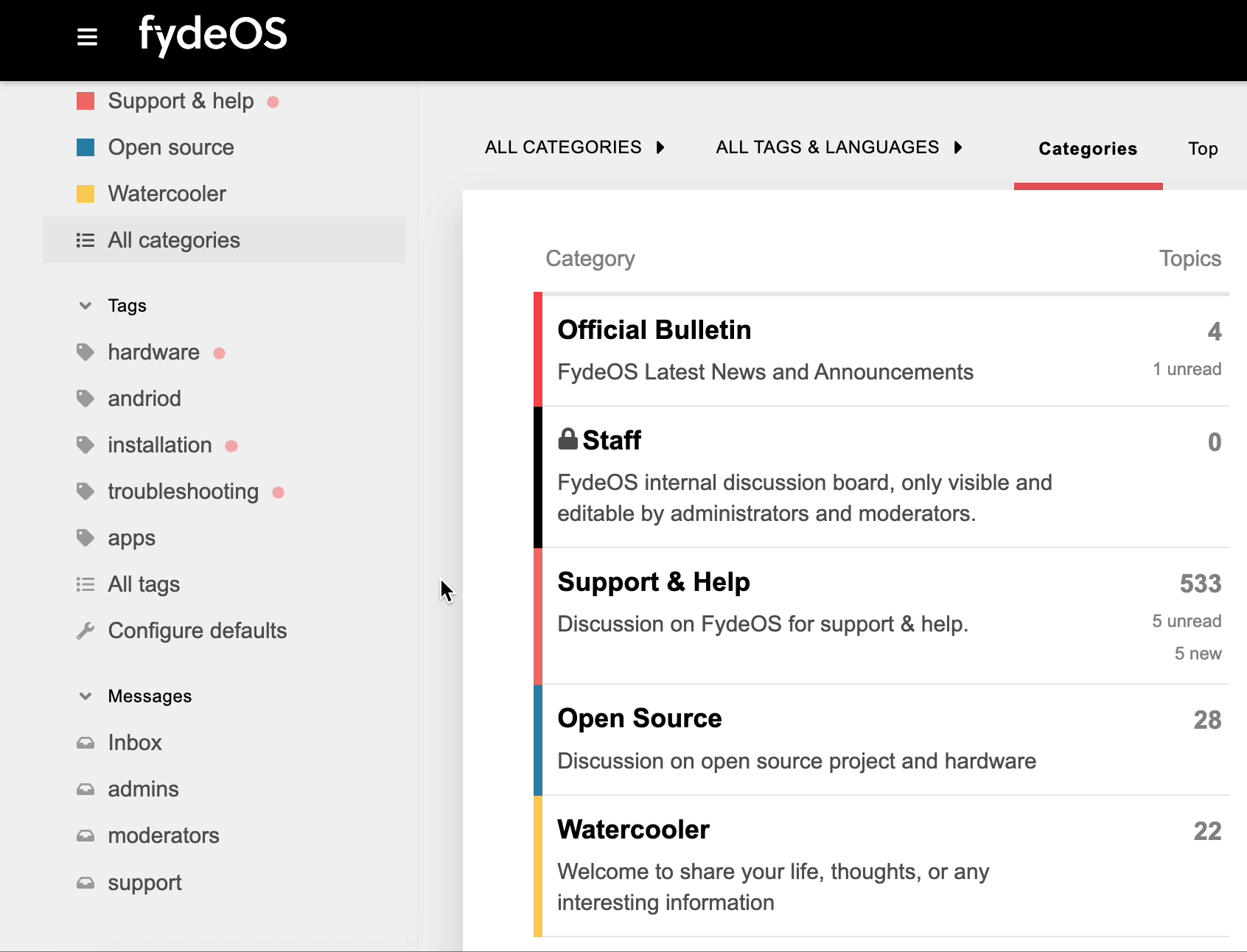Viewport: 1247px width, 952px height.
Task: Click 'Discussion on FydeOS for support & help.'
Action: click(763, 624)
